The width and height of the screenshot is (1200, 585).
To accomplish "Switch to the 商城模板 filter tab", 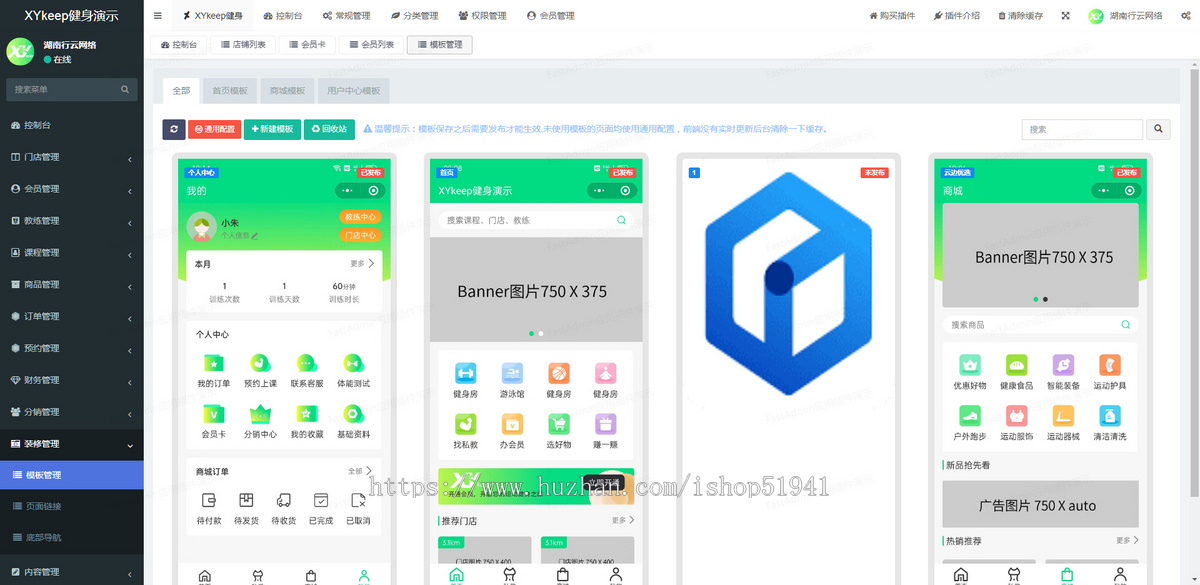I will (x=288, y=91).
